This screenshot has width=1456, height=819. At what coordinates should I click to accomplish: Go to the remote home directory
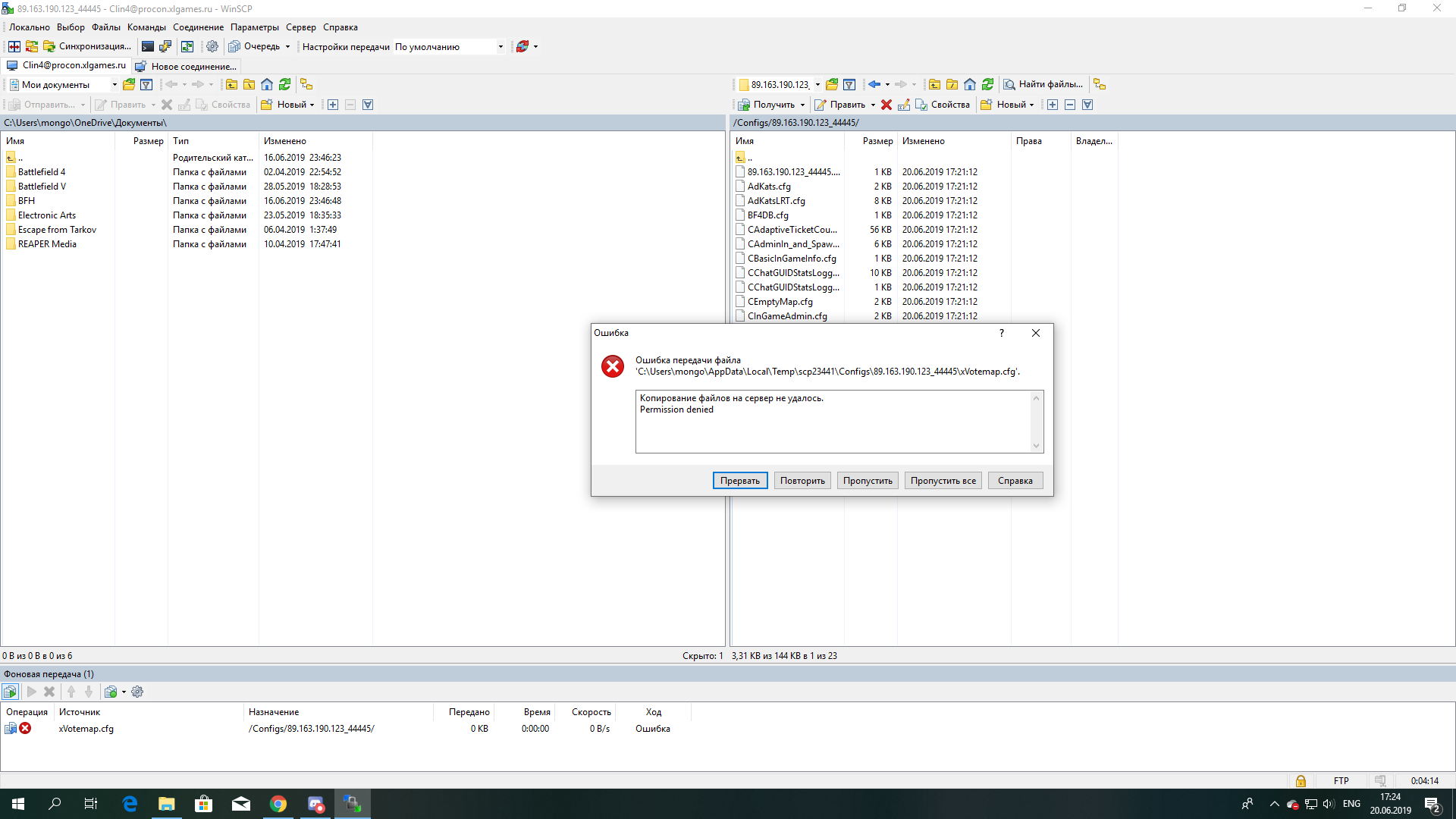(970, 84)
